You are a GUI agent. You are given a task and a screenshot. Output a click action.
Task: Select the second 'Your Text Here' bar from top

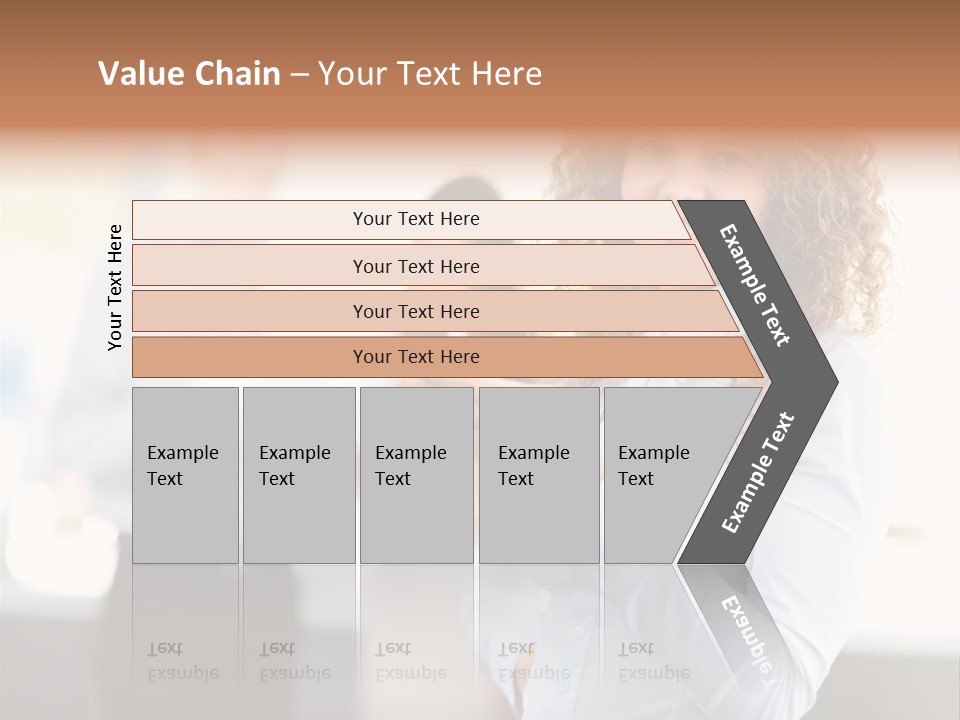tap(415, 266)
